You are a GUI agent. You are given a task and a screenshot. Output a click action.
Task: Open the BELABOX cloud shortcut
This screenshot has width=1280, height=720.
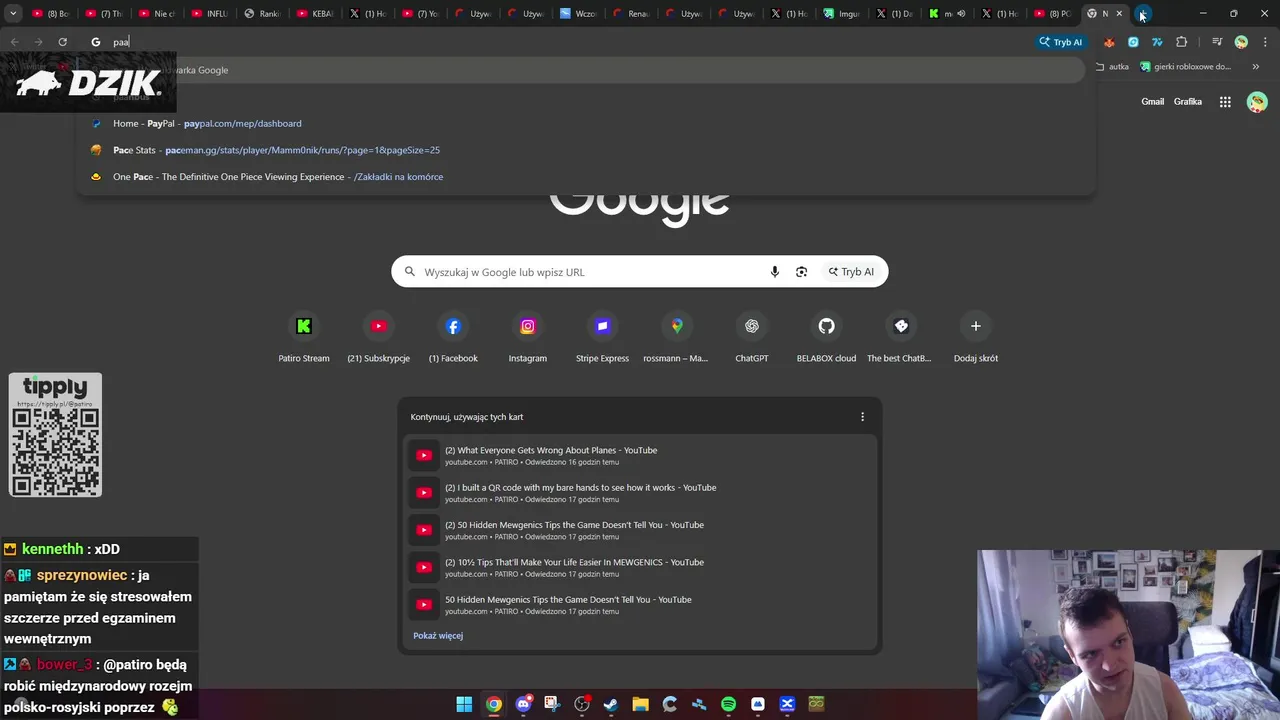tap(826, 337)
